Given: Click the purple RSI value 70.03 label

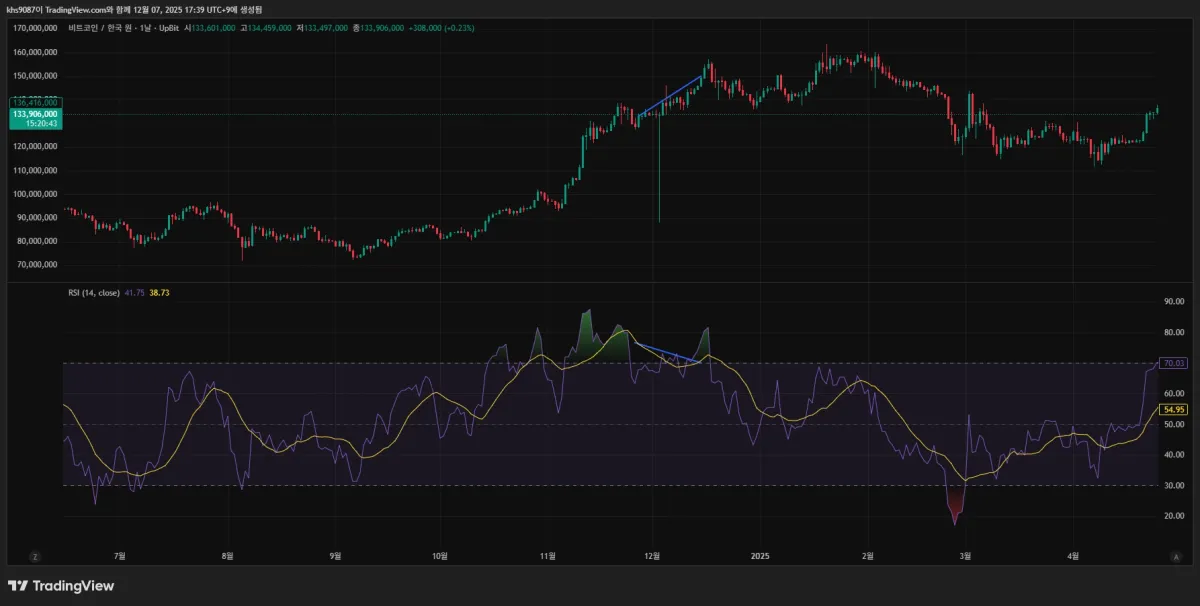Looking at the screenshot, I should coord(1173,363).
